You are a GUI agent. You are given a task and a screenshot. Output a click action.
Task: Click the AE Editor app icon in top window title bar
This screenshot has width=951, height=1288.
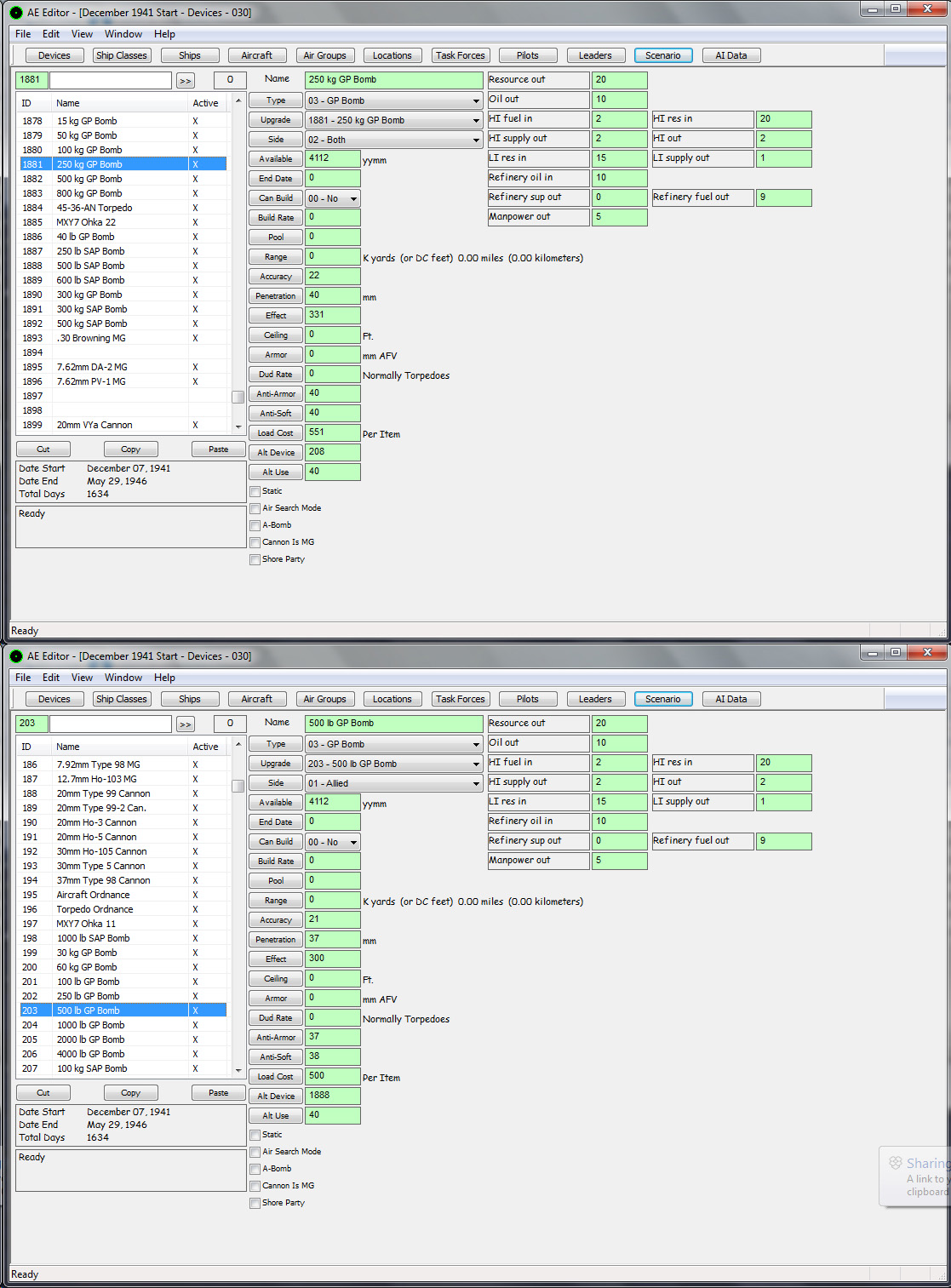(x=16, y=13)
